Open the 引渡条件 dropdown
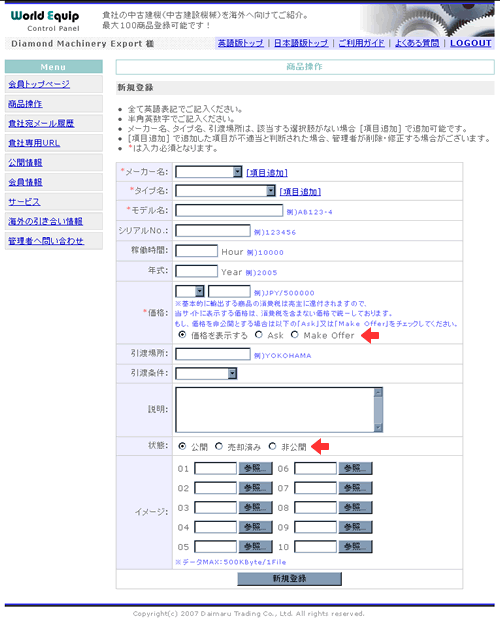This screenshot has width=500, height=620. point(206,373)
